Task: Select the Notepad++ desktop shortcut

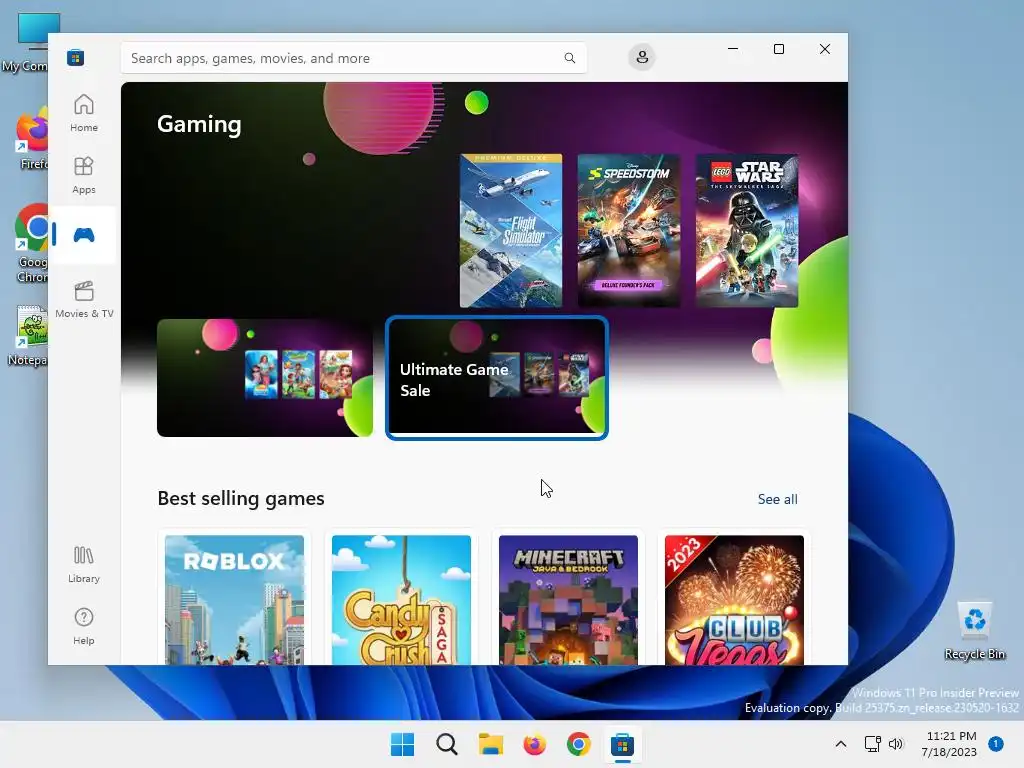Action: tap(27, 336)
